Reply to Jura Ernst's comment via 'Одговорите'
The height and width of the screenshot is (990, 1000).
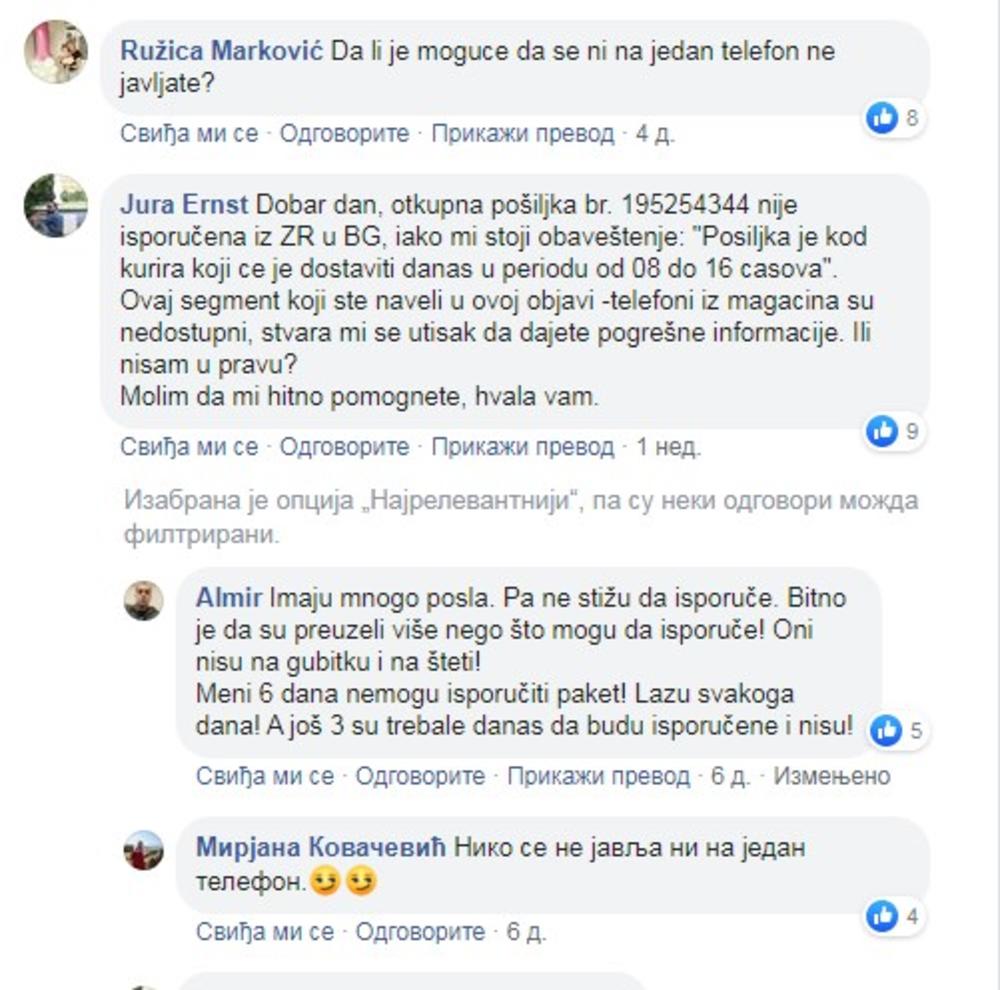point(344,447)
